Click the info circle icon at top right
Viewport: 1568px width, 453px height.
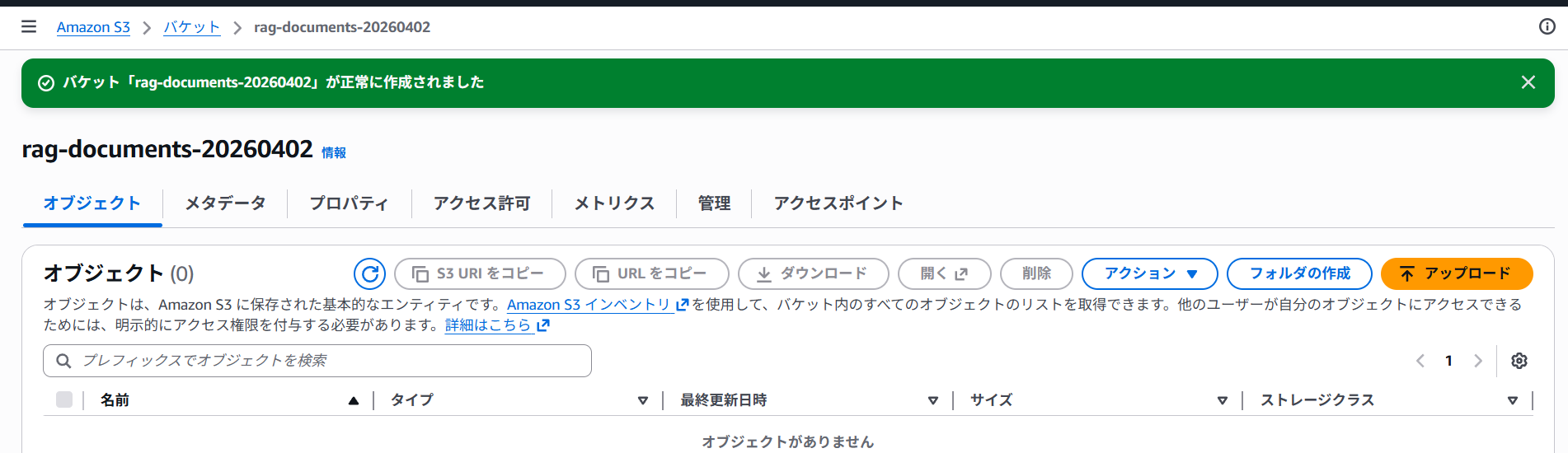[1547, 26]
